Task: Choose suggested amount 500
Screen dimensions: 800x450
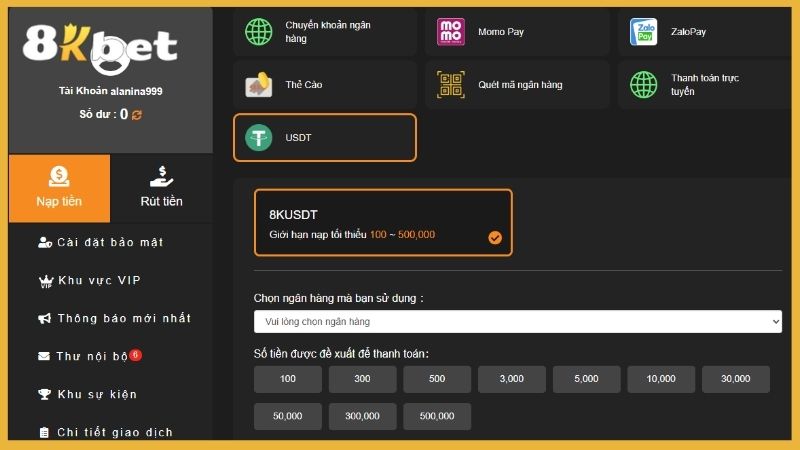Action: point(437,379)
